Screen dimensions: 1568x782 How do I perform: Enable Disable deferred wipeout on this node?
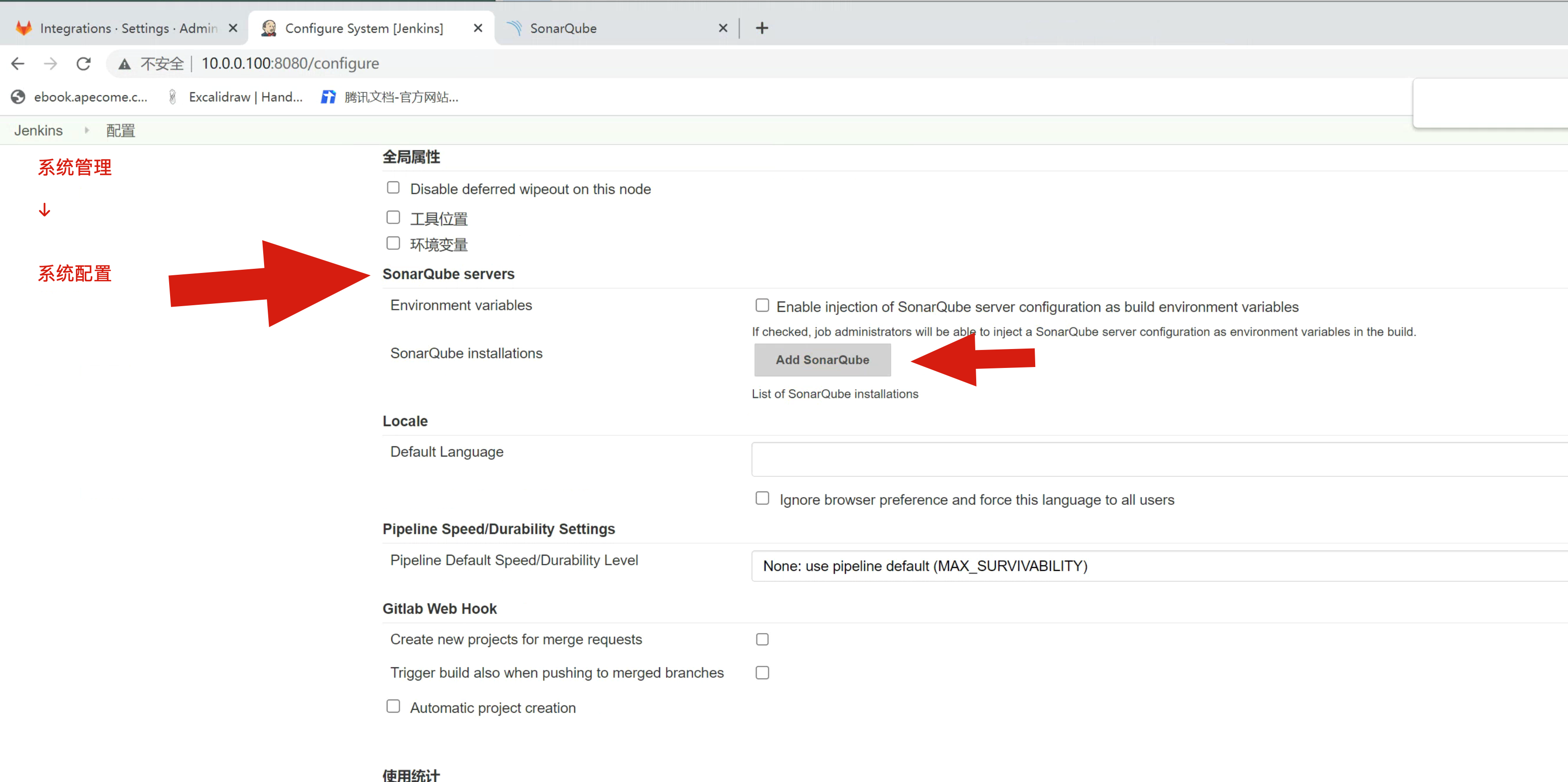pyautogui.click(x=393, y=188)
